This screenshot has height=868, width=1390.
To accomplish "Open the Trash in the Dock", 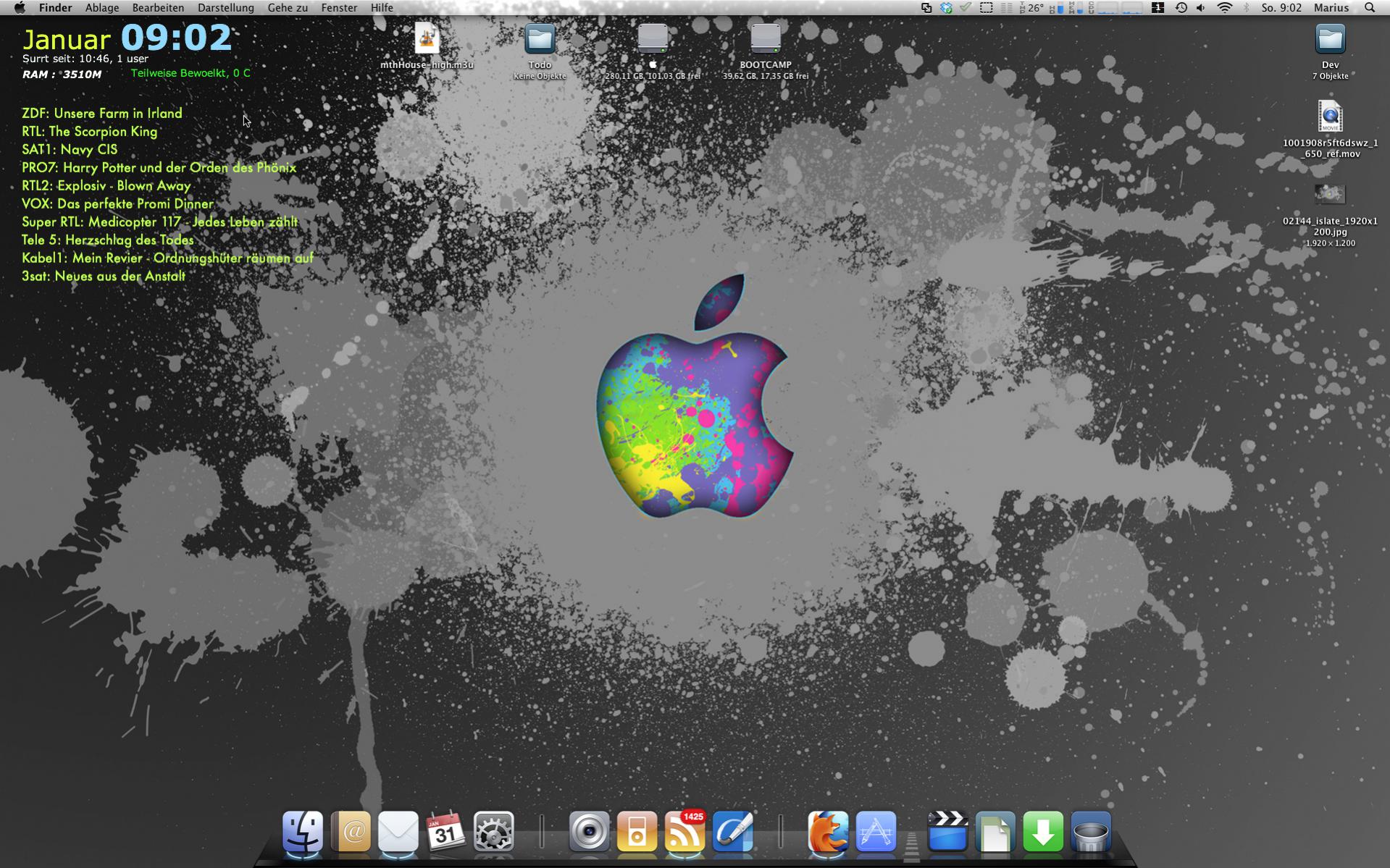I will click(1091, 831).
